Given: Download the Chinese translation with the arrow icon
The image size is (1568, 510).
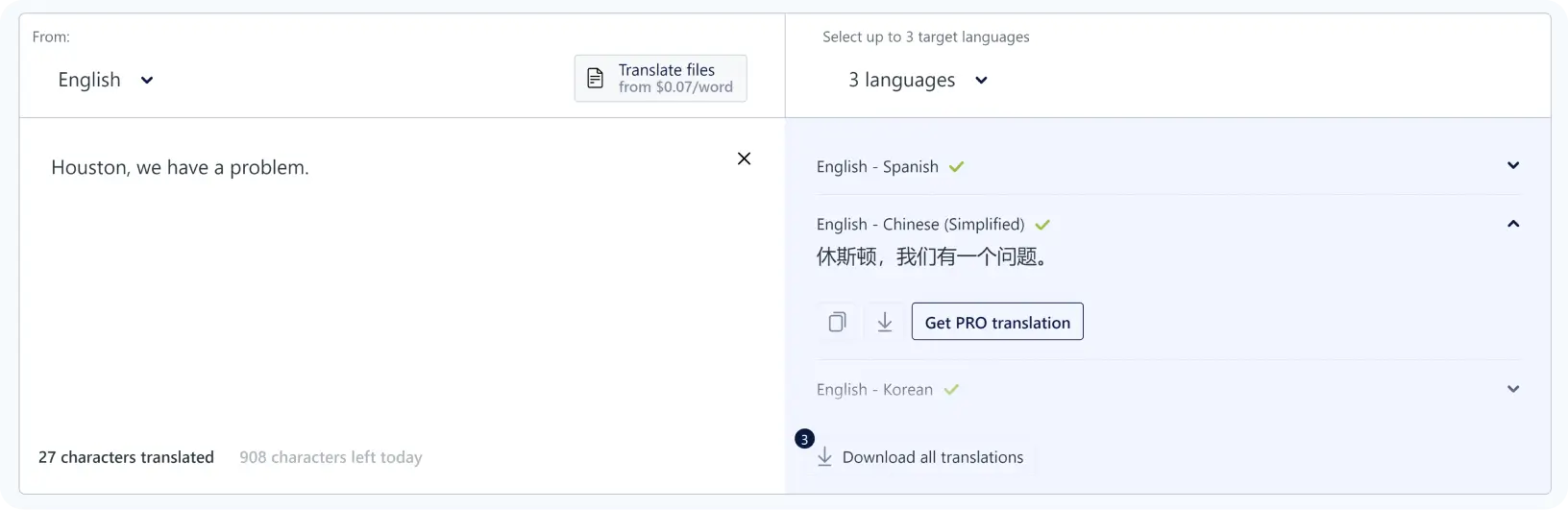Looking at the screenshot, I should [x=885, y=322].
